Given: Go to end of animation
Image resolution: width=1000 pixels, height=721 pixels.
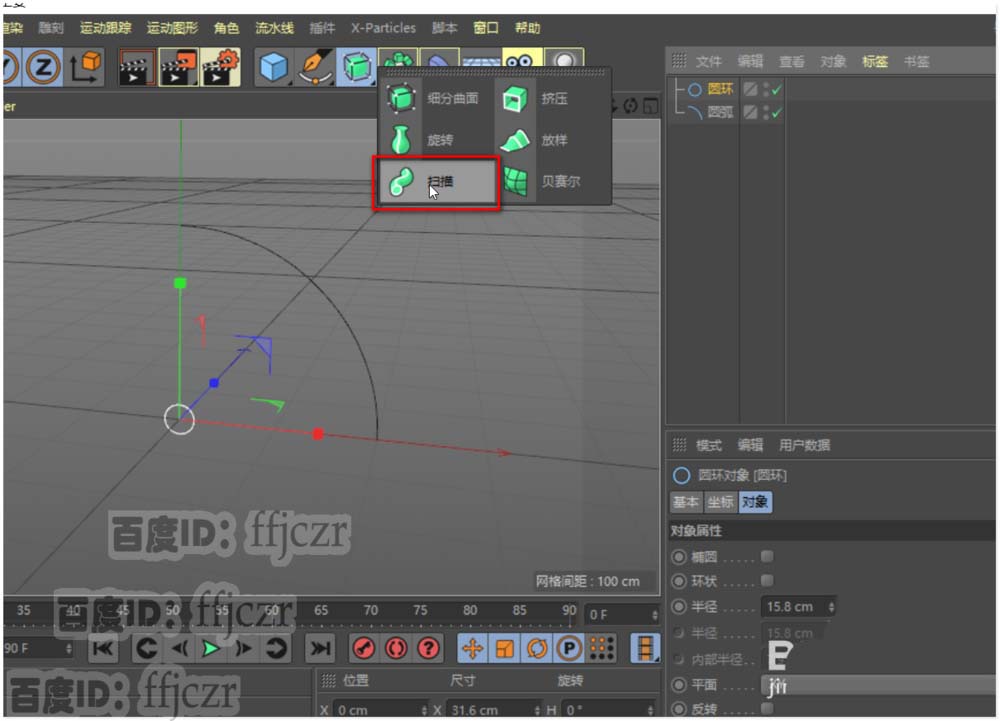Looking at the screenshot, I should coord(320,649).
